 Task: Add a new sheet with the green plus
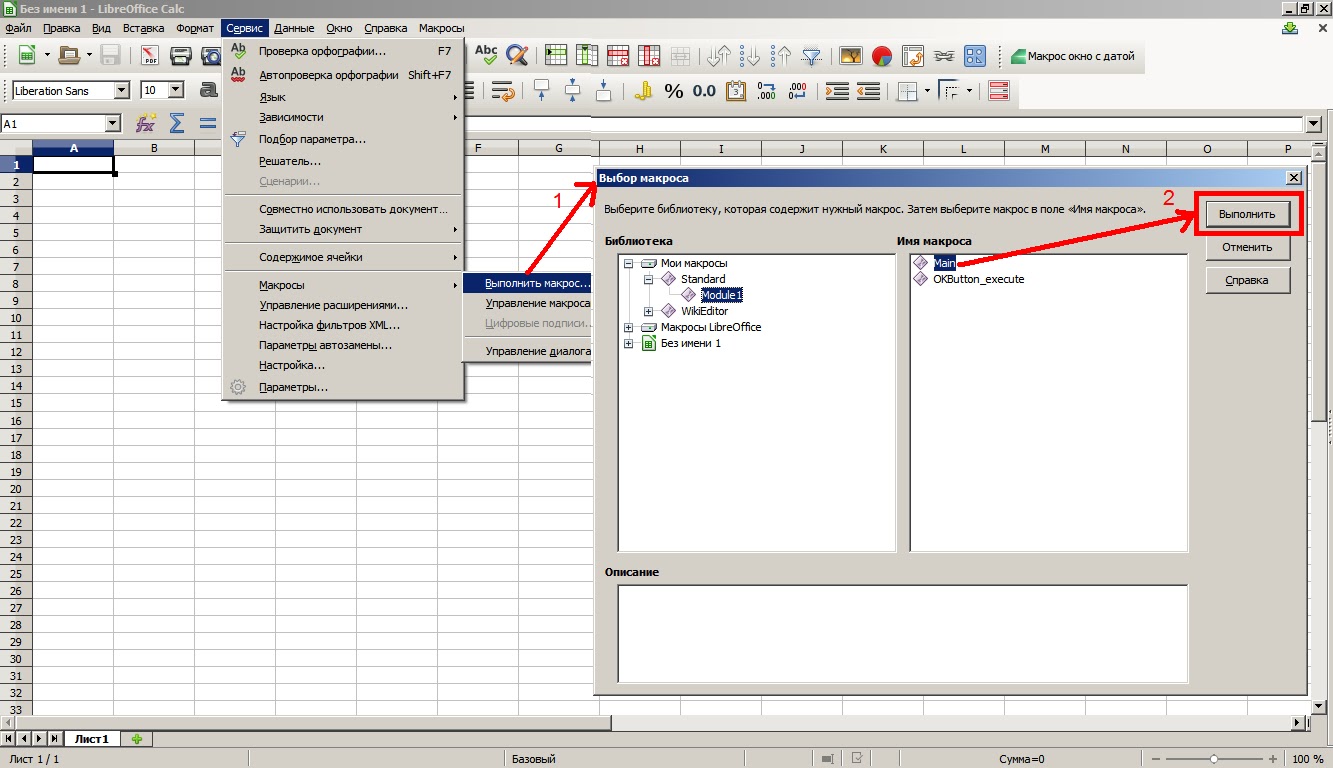(135, 739)
